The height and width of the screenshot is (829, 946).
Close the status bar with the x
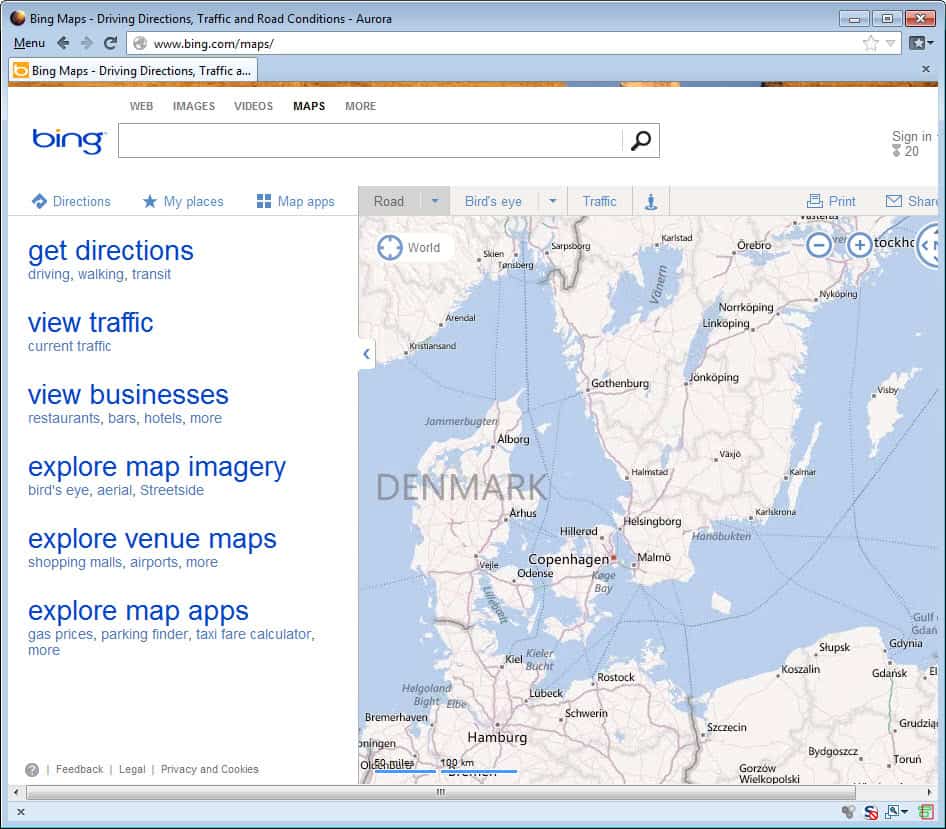(x=21, y=812)
